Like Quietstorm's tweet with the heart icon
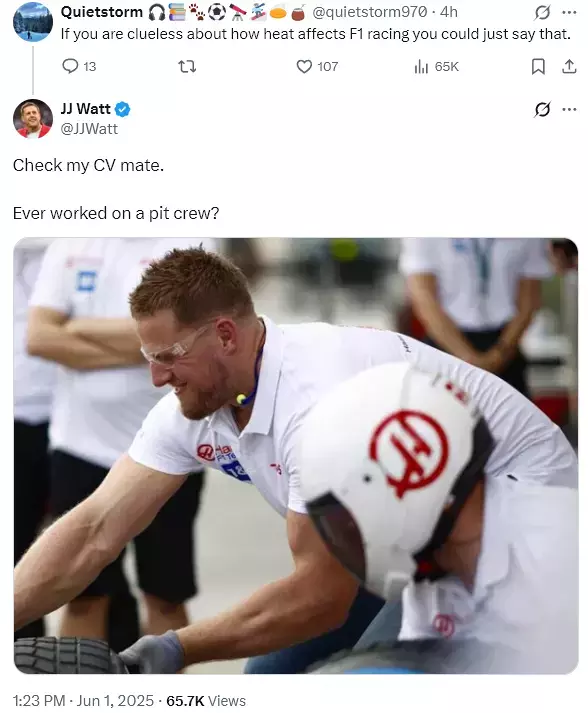The height and width of the screenshot is (713, 588). tap(304, 67)
